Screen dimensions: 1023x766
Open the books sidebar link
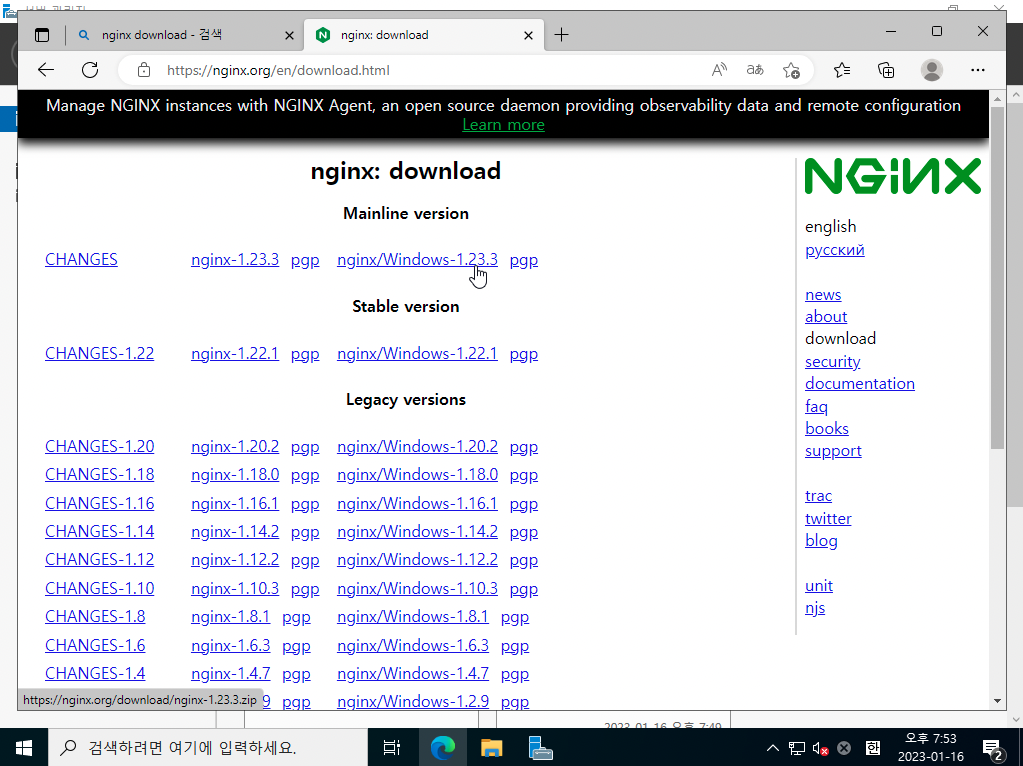[x=827, y=429]
